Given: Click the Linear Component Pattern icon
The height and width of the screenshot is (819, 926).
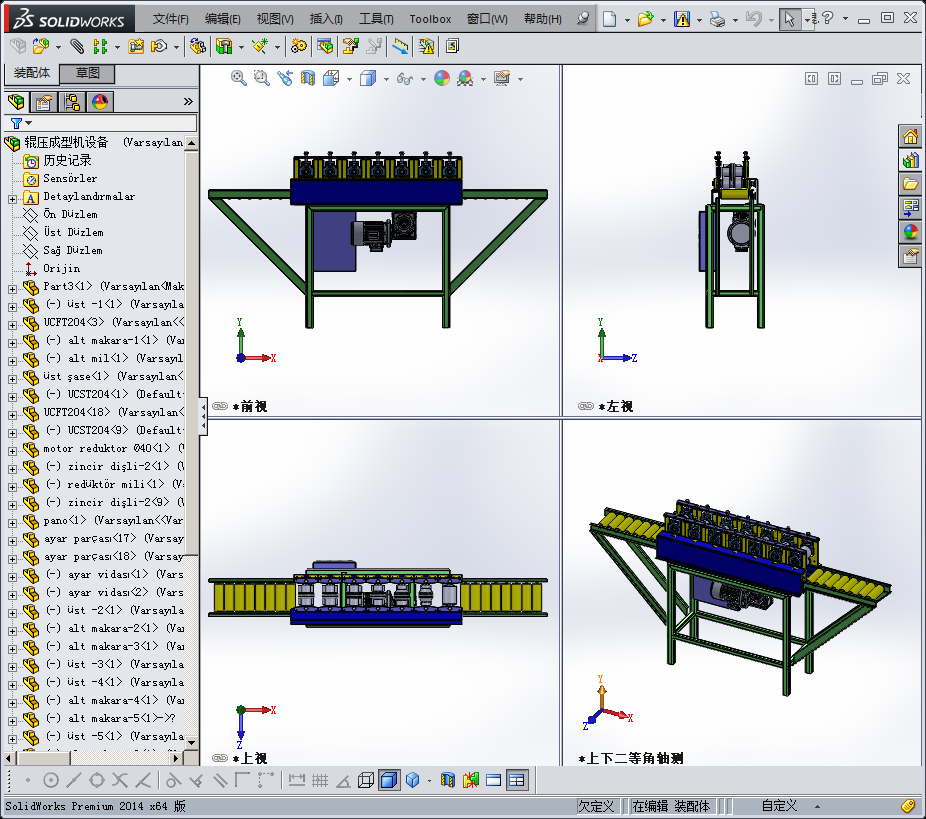Looking at the screenshot, I should click(100, 46).
